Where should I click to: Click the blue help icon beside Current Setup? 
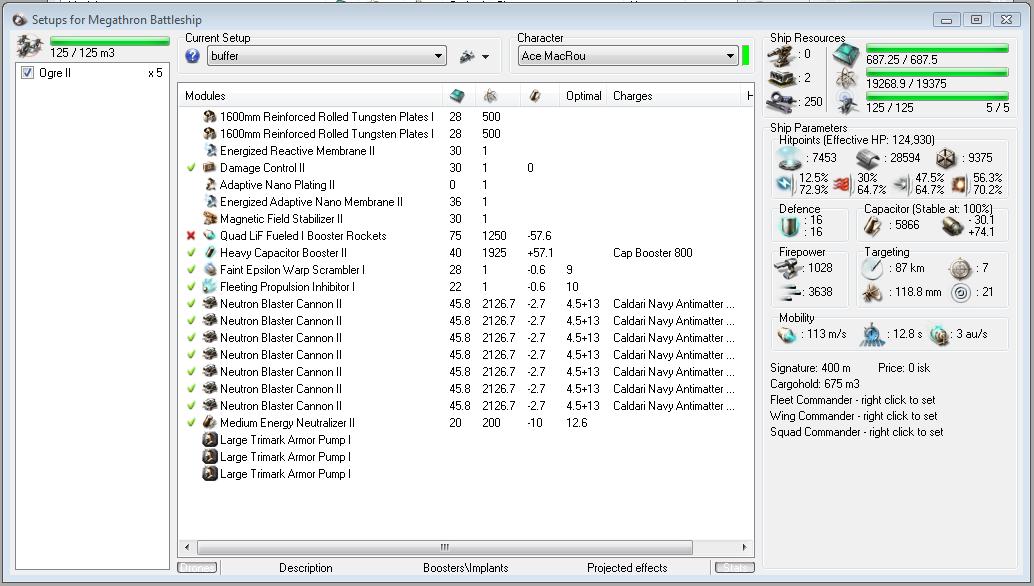pyautogui.click(x=193, y=56)
